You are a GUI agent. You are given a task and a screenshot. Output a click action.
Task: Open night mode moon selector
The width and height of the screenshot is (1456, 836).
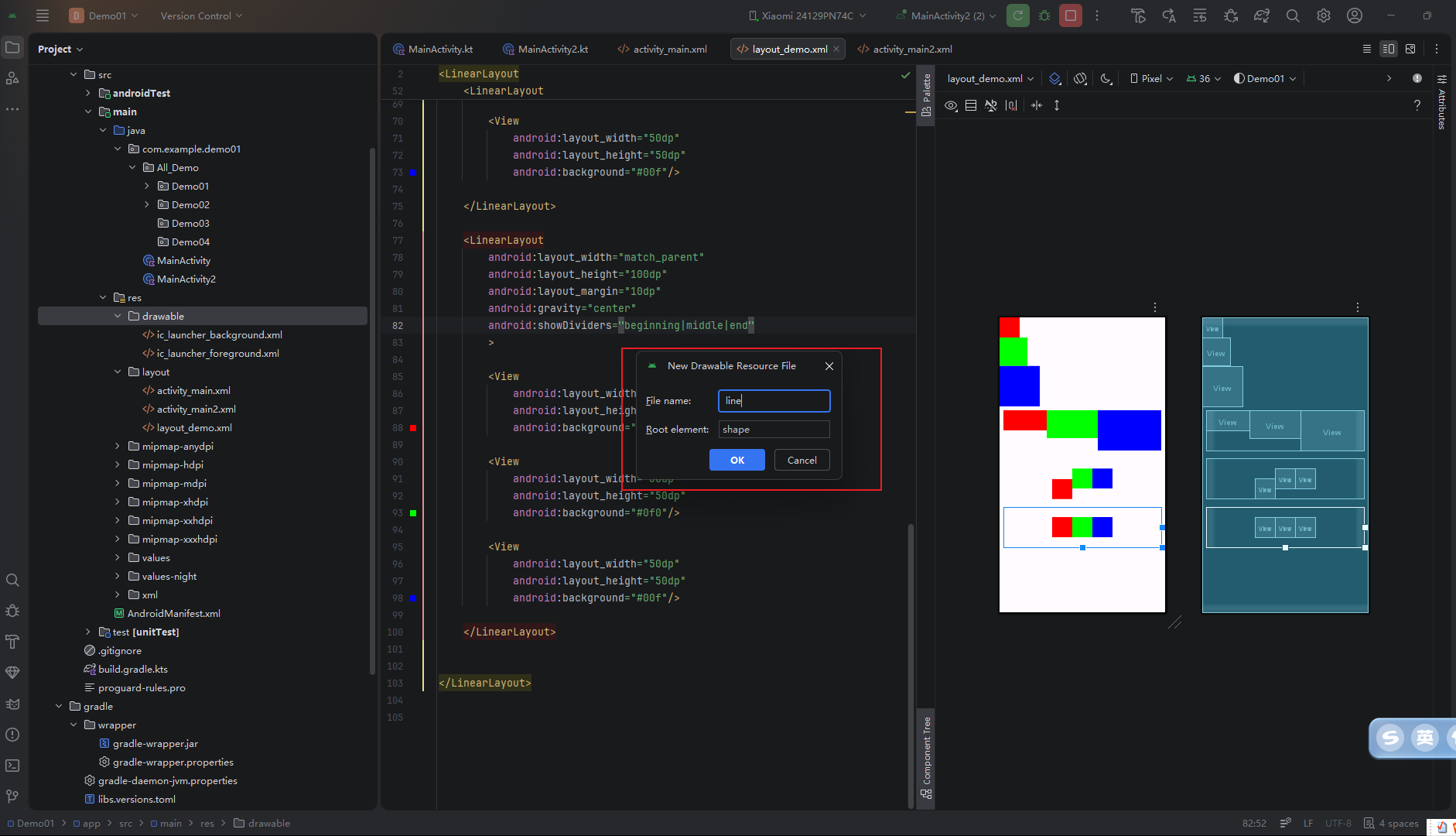click(x=1106, y=78)
